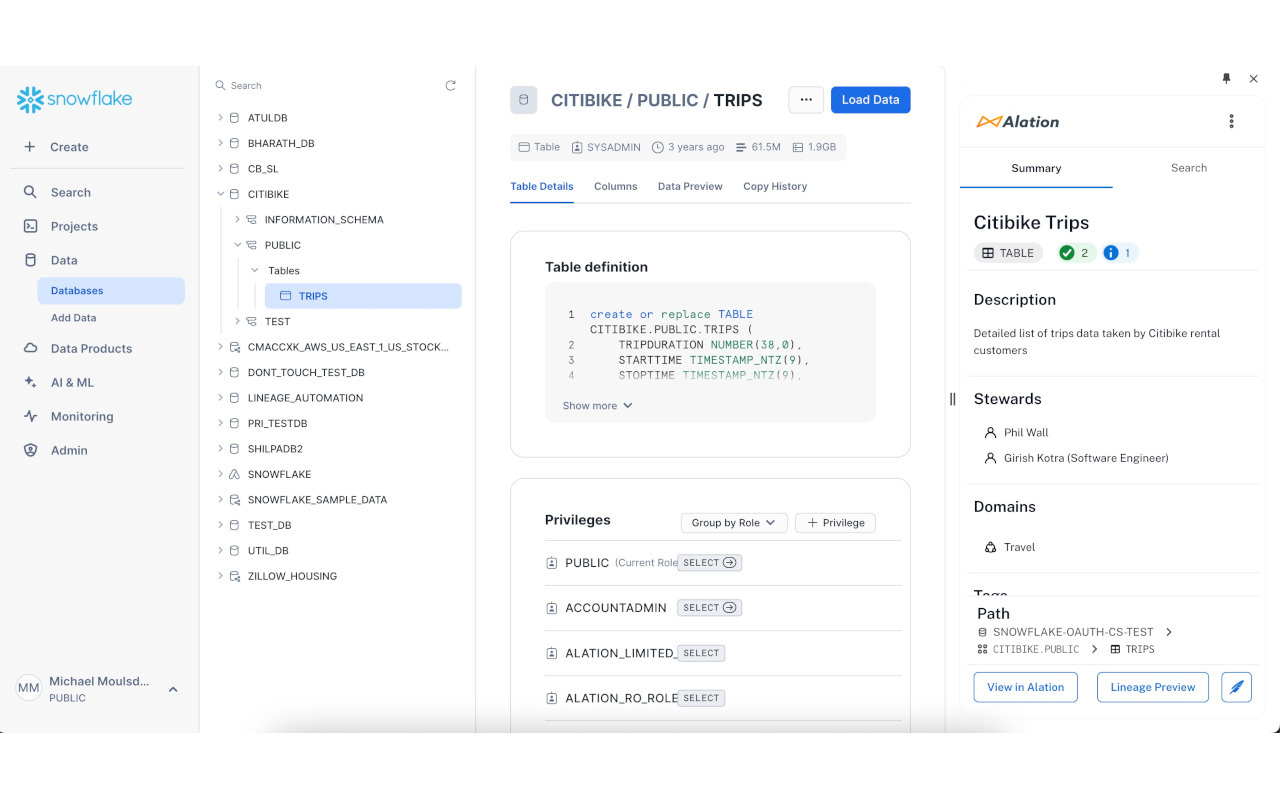1280x800 pixels.
Task: Click the database Search input field
Action: point(330,86)
